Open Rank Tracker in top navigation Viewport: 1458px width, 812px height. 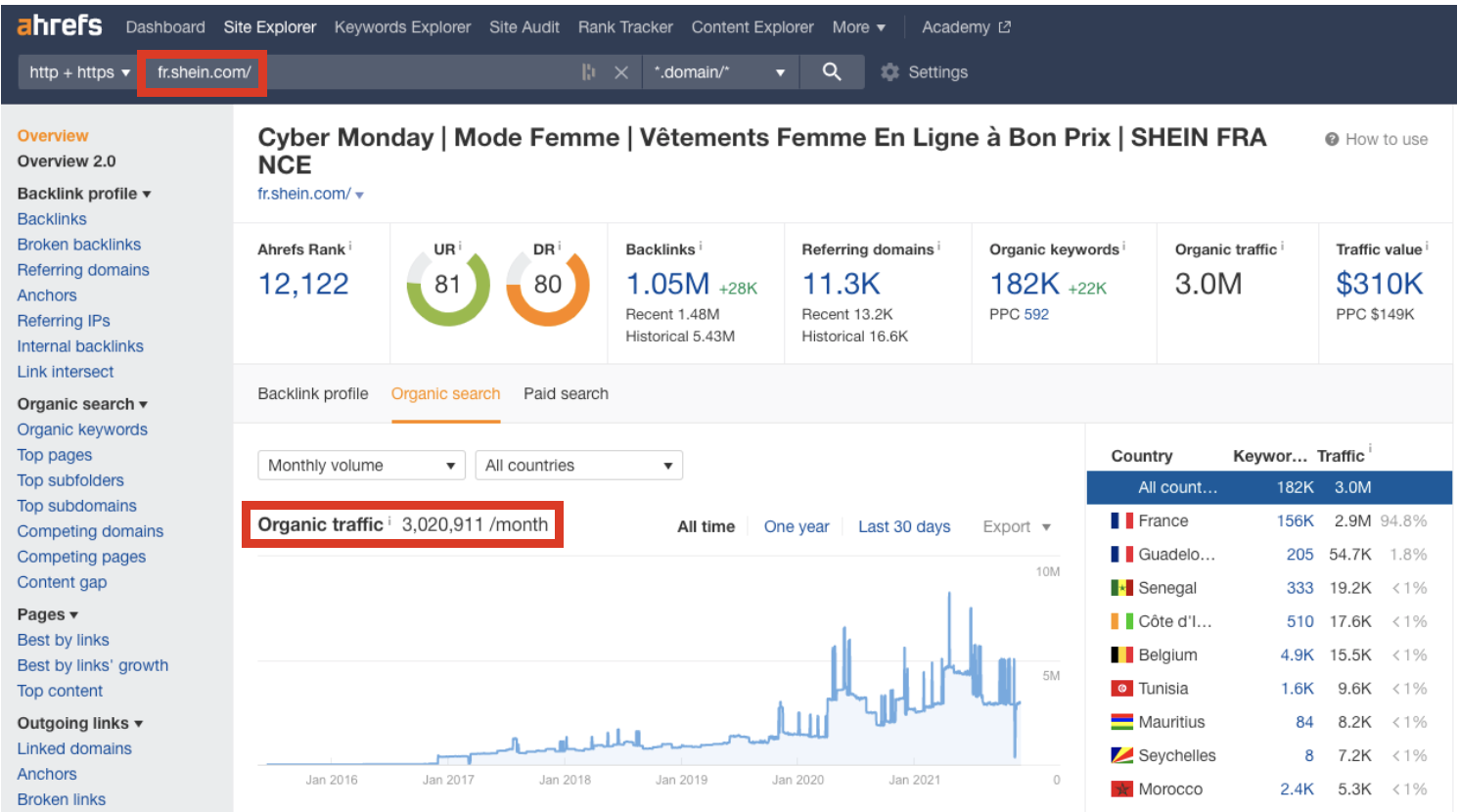625,27
